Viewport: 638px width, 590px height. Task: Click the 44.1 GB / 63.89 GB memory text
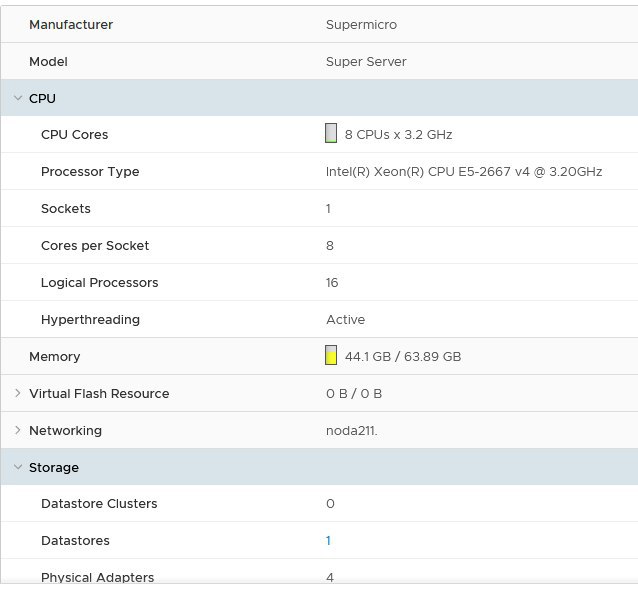[x=403, y=356]
